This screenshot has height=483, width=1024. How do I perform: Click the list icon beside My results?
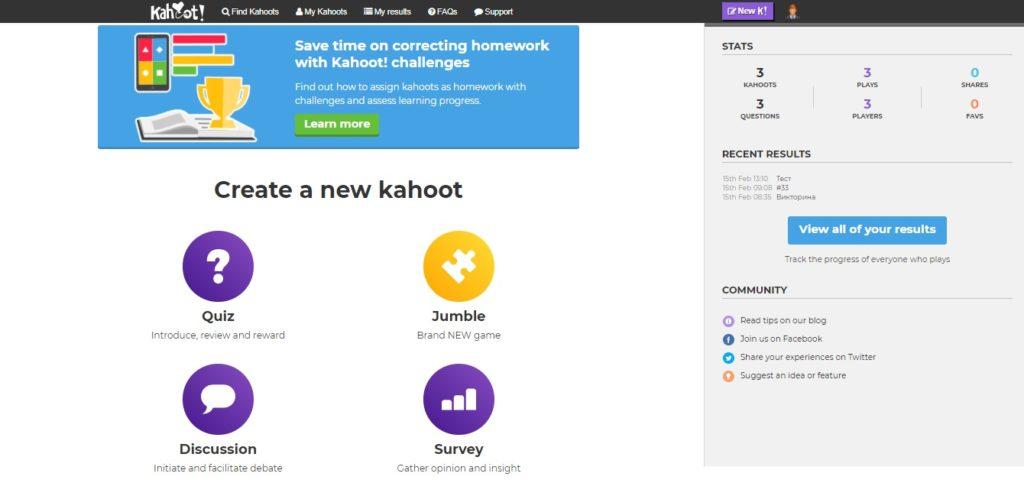(368, 12)
